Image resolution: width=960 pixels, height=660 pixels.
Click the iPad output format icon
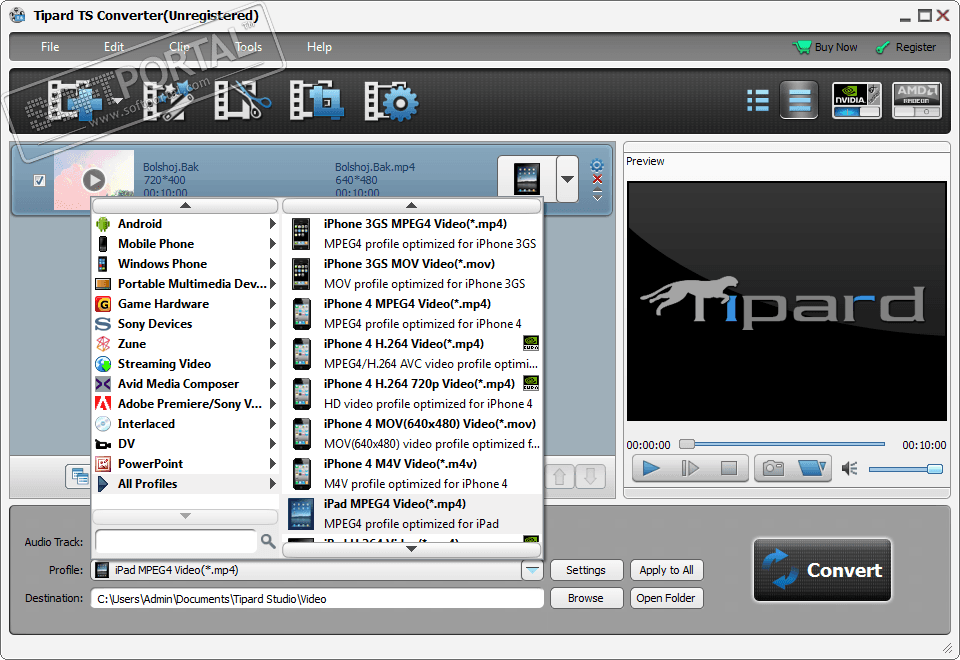pyautogui.click(x=527, y=179)
